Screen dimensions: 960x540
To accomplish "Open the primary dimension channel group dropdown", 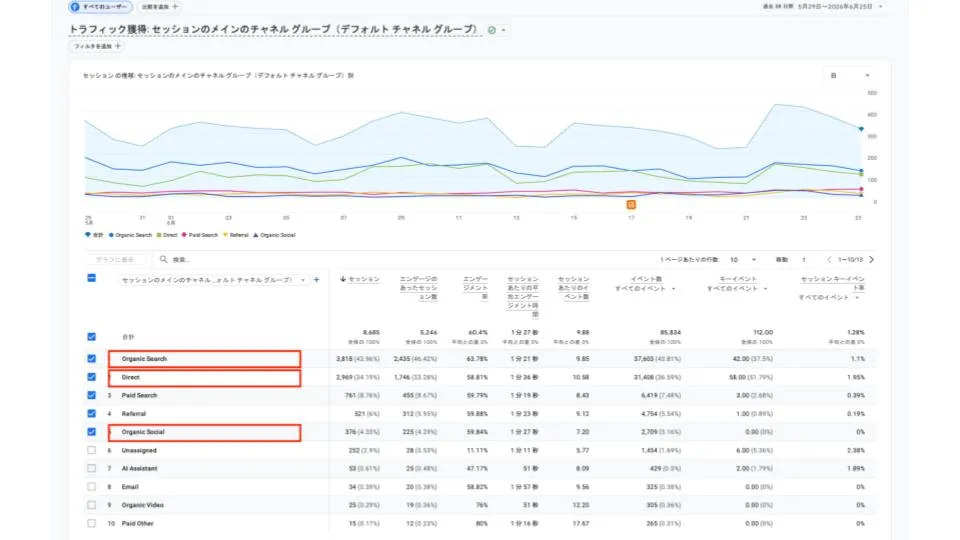I will 213,280.
